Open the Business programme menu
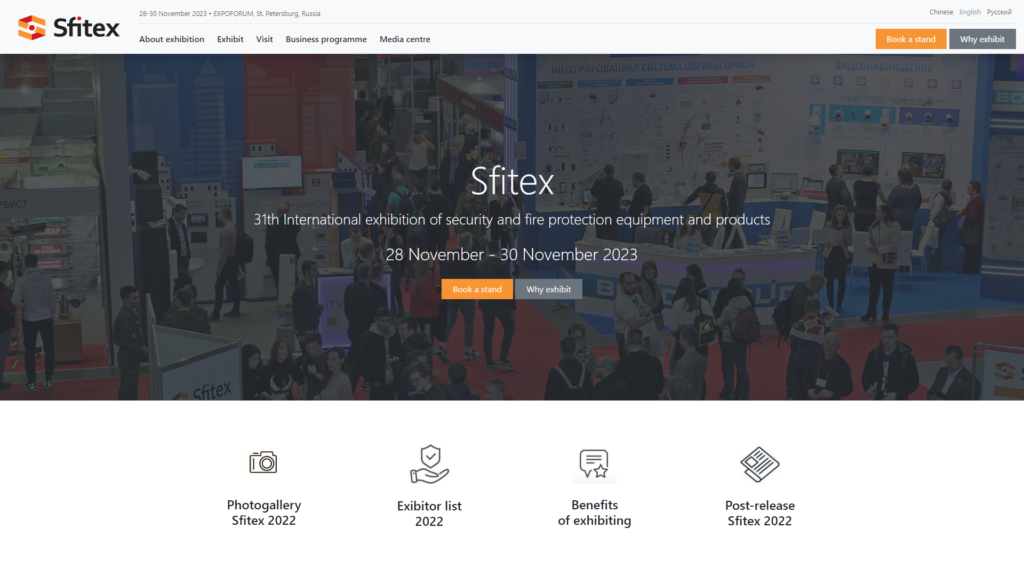Viewport: 1024px width, 576px height. click(326, 39)
